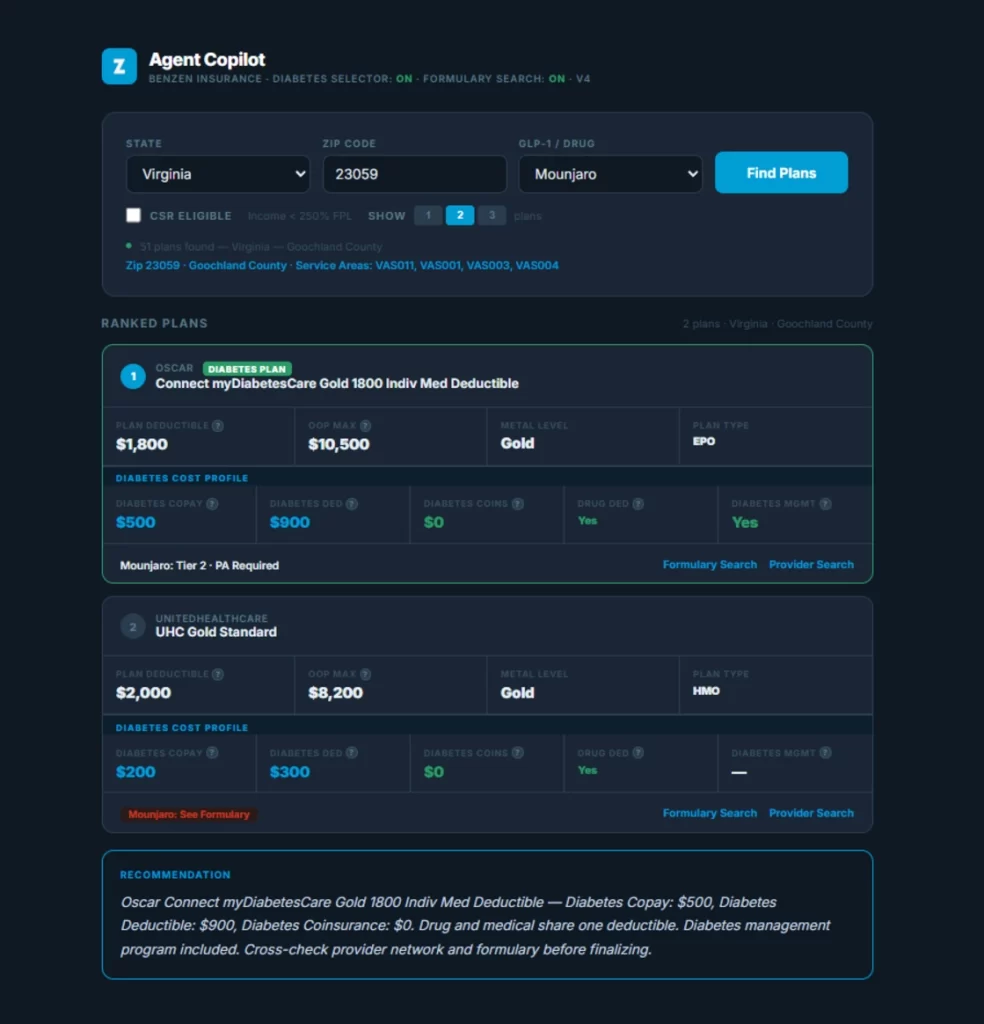984x1024 pixels.
Task: Click the $500 diabetes copay value
Action: click(x=136, y=522)
